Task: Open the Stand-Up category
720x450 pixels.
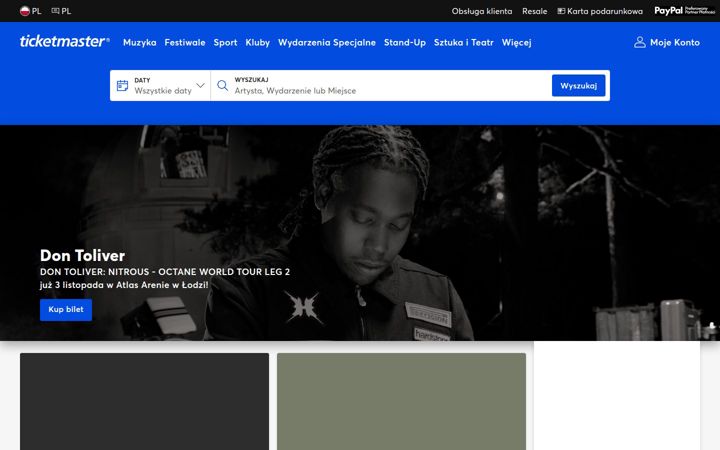Action: pos(405,42)
